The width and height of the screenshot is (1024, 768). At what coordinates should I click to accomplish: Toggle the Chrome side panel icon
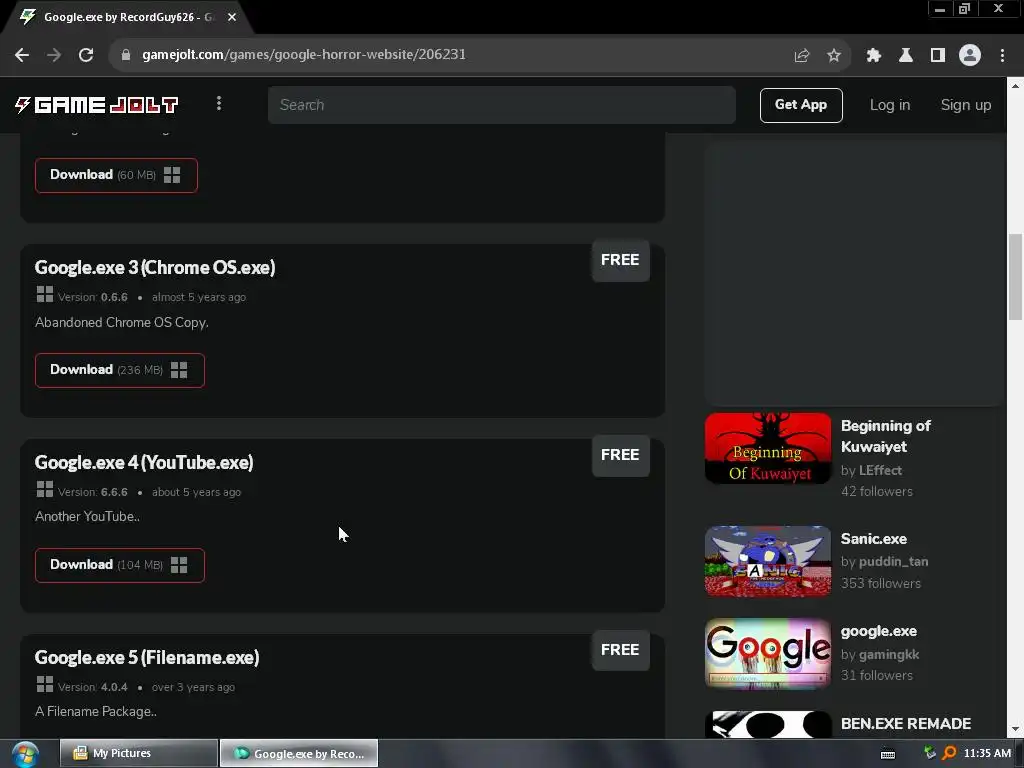coord(938,55)
